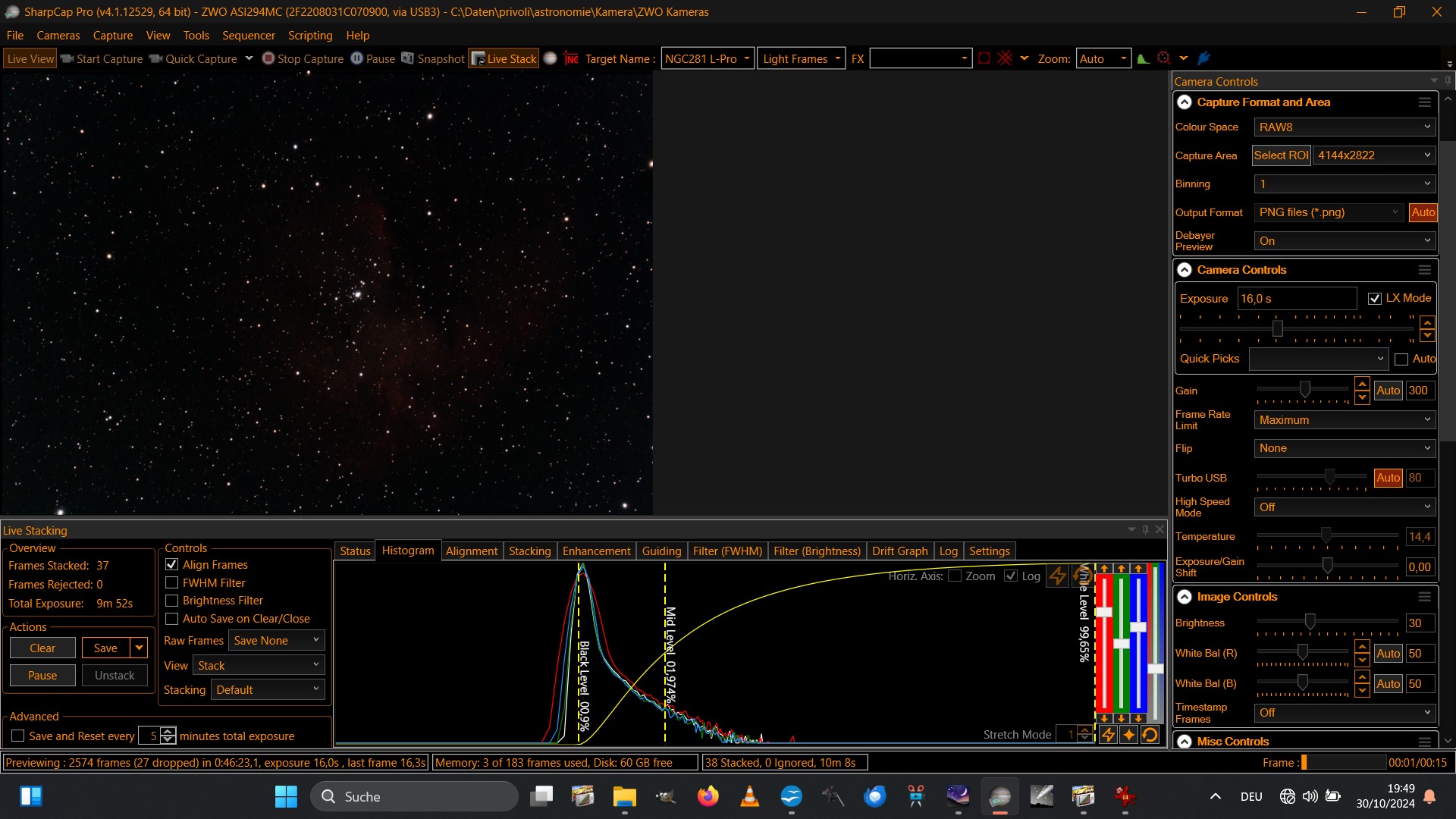1456x819 pixels.
Task: Click the orange star colour balance icon
Action: [1129, 735]
